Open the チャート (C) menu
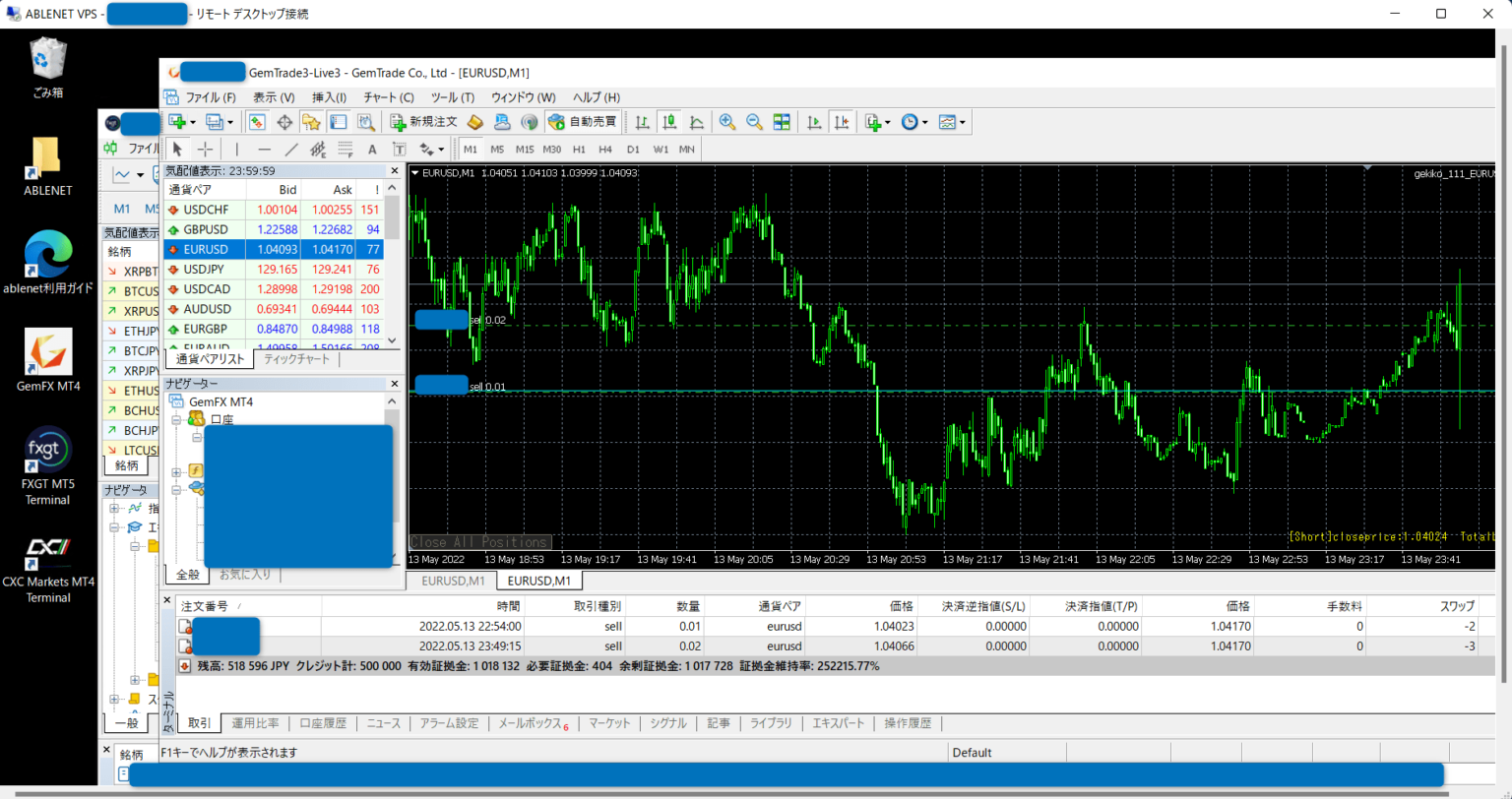1512x799 pixels. coord(388,97)
